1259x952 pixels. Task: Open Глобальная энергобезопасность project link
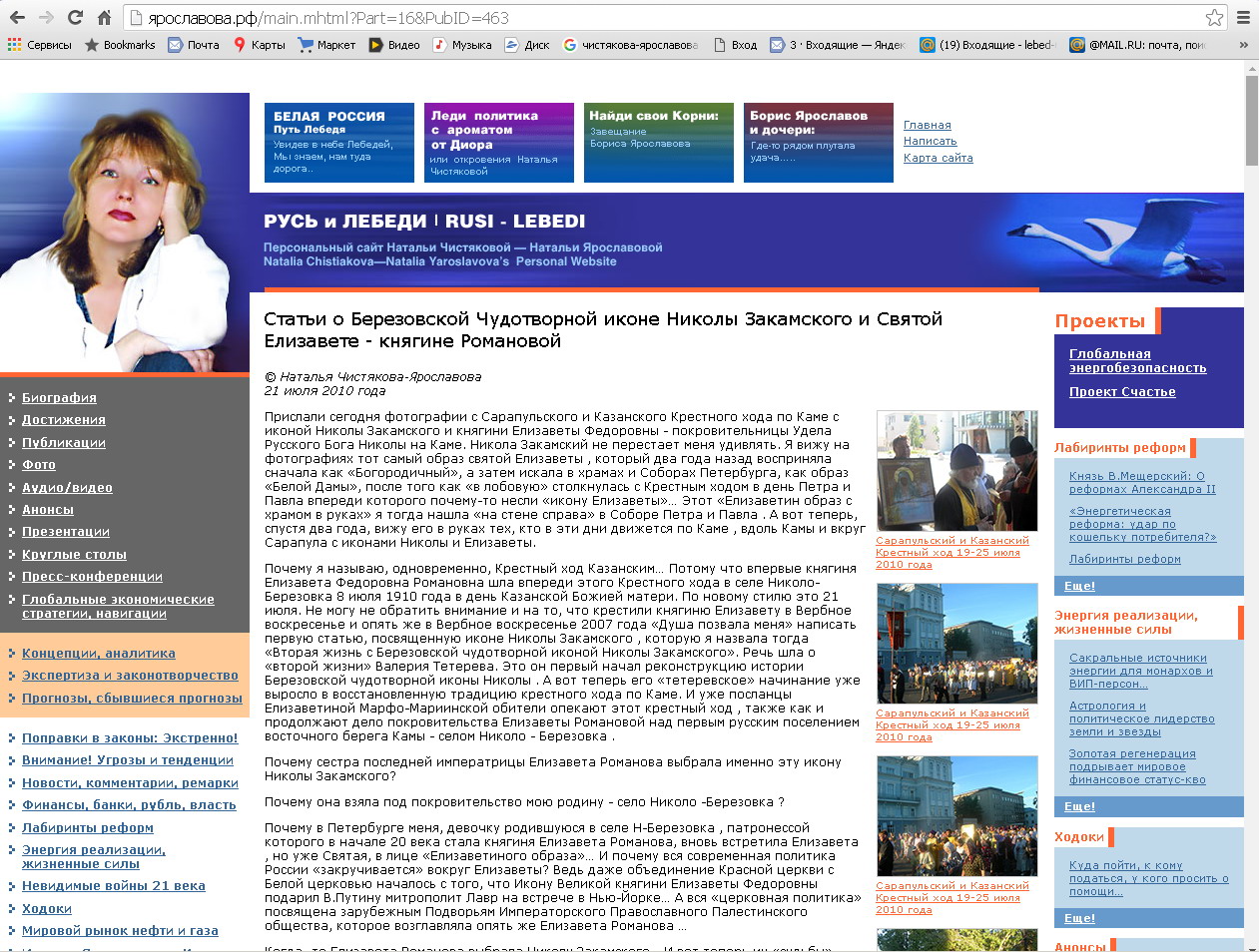click(1137, 361)
